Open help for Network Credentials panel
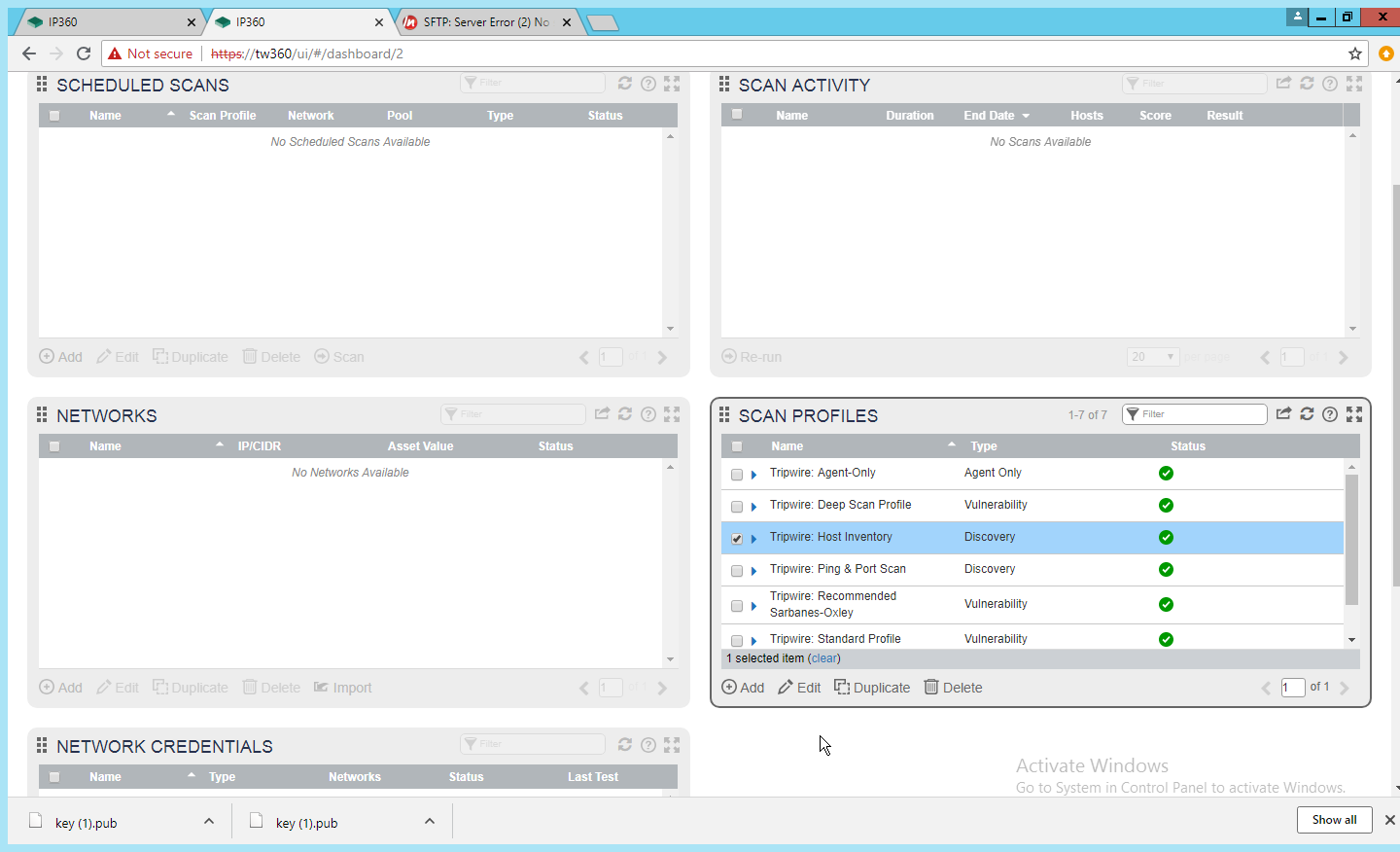Screen dimensions: 1400x852 (648, 745)
